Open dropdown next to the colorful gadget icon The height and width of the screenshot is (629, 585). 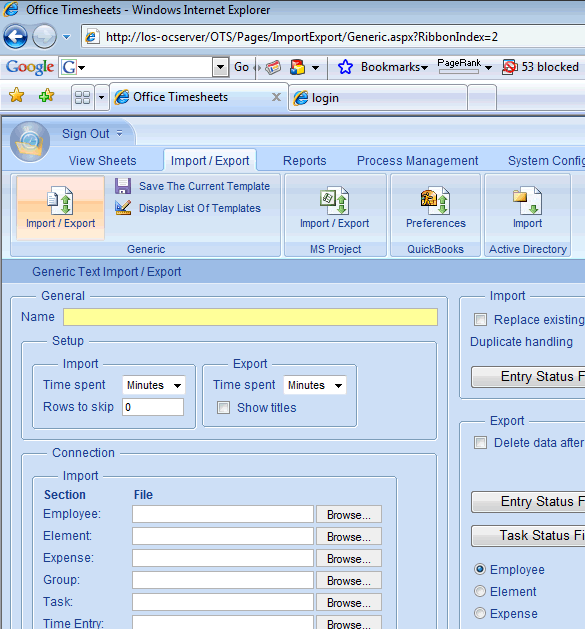coord(316,67)
